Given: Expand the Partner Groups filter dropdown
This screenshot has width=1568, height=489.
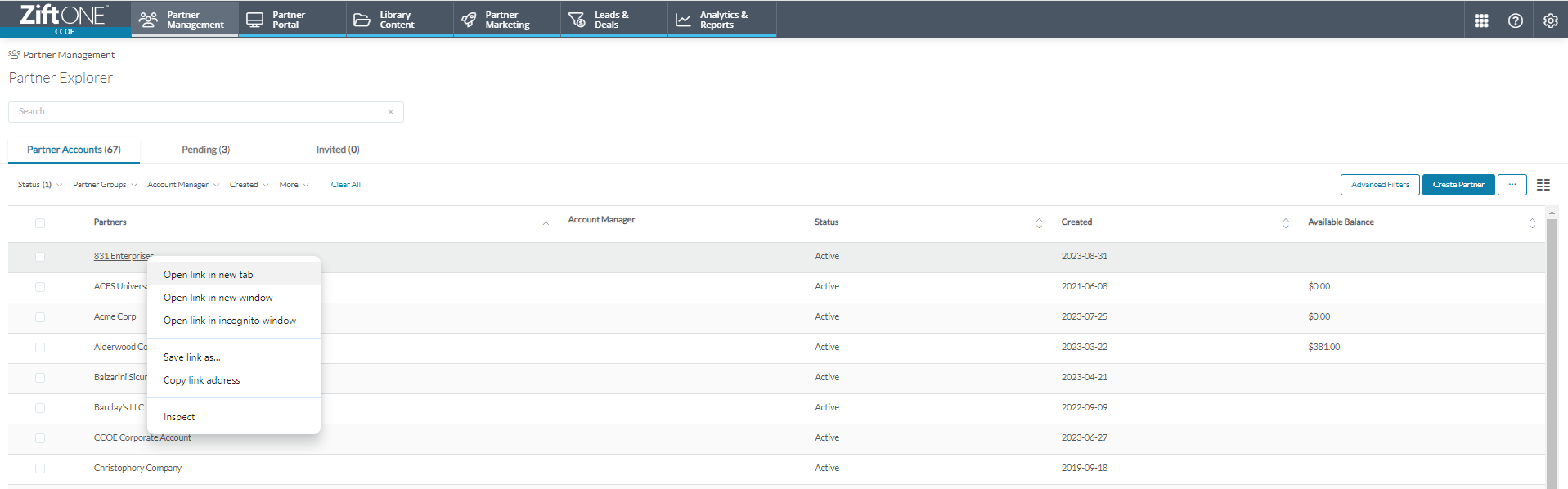Looking at the screenshot, I should 105,185.
